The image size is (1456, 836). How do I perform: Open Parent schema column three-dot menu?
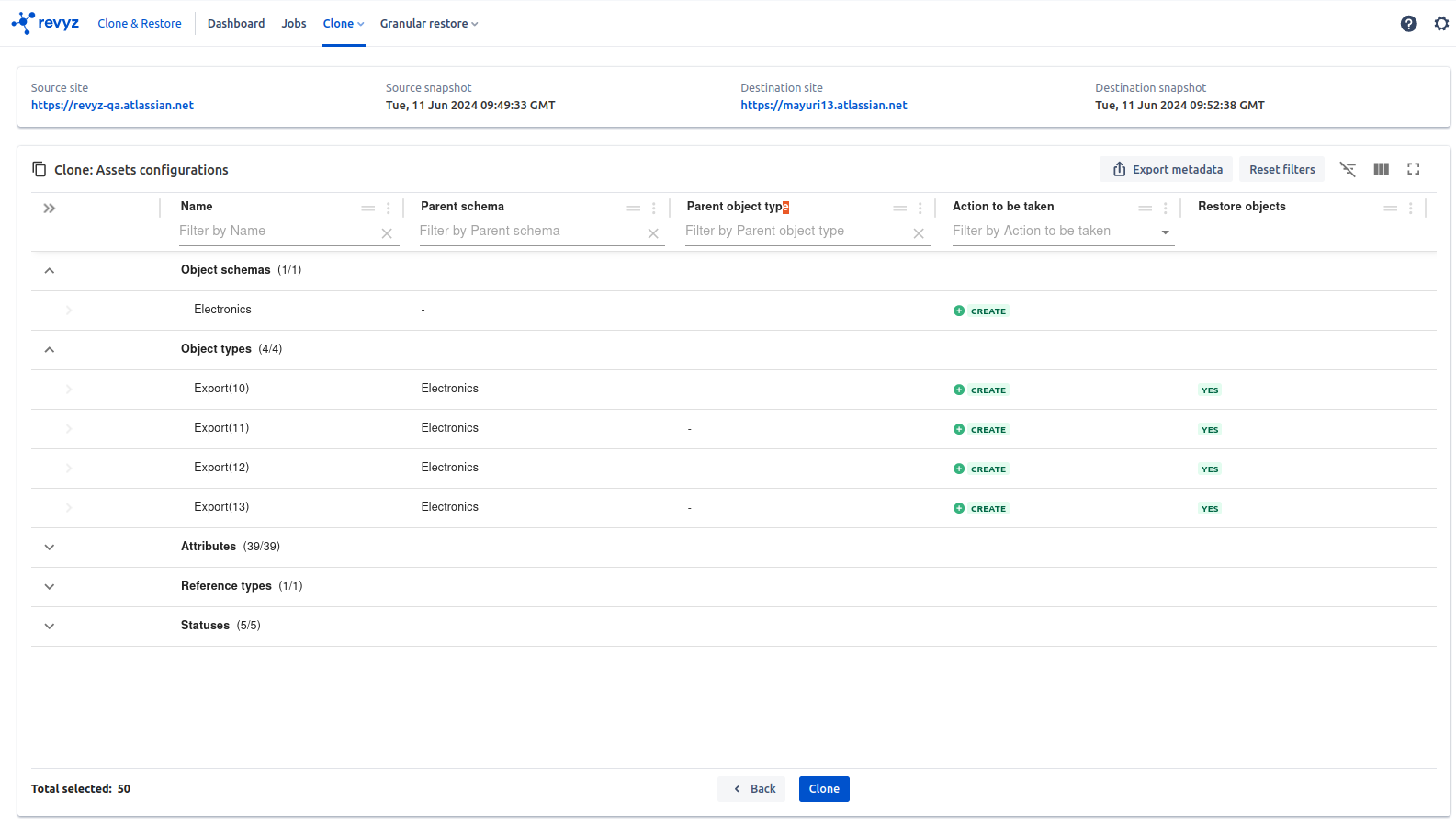[x=654, y=209]
